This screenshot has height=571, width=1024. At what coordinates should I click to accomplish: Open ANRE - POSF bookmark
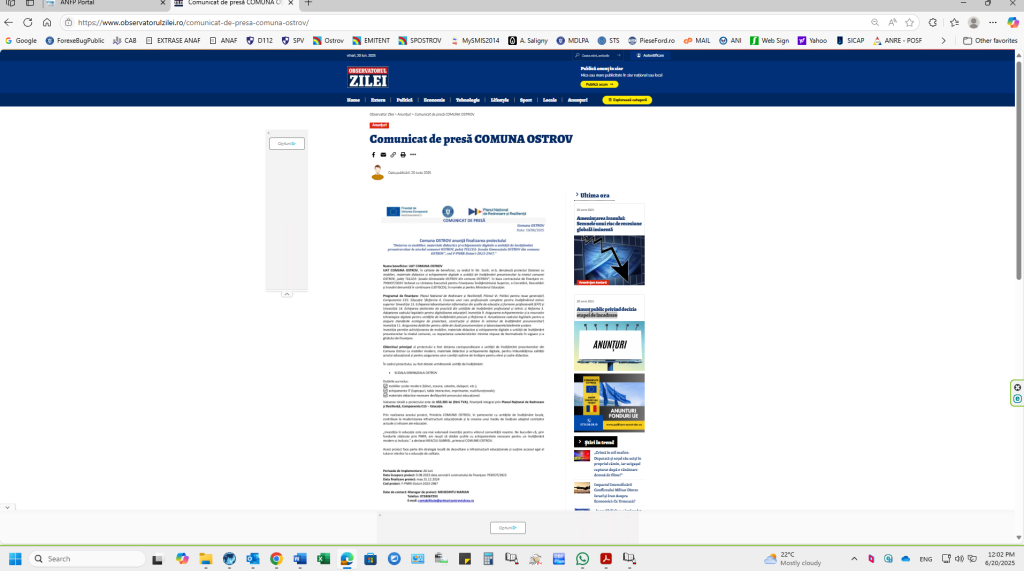(897, 41)
